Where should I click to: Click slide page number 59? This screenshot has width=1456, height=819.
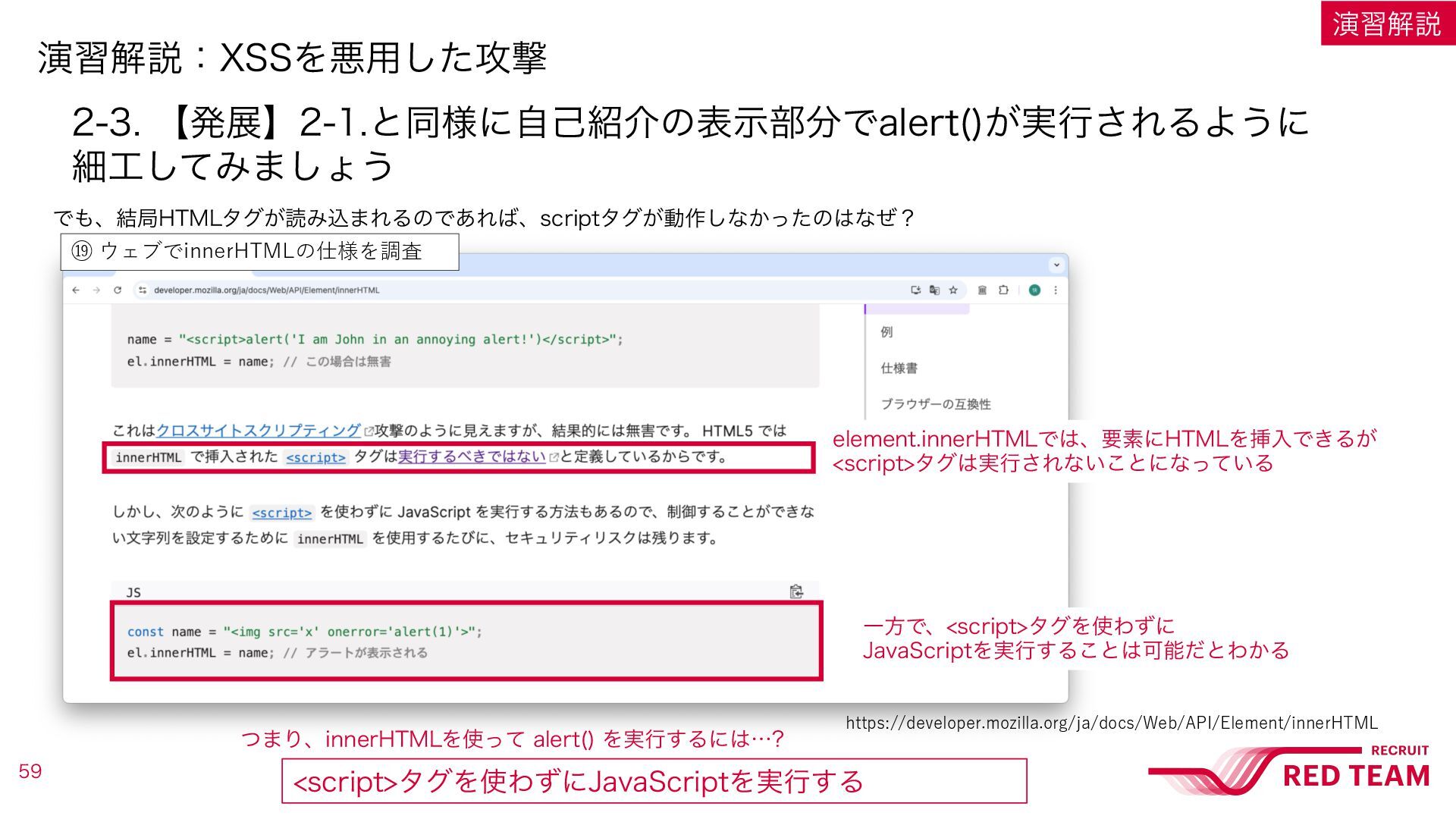30,771
